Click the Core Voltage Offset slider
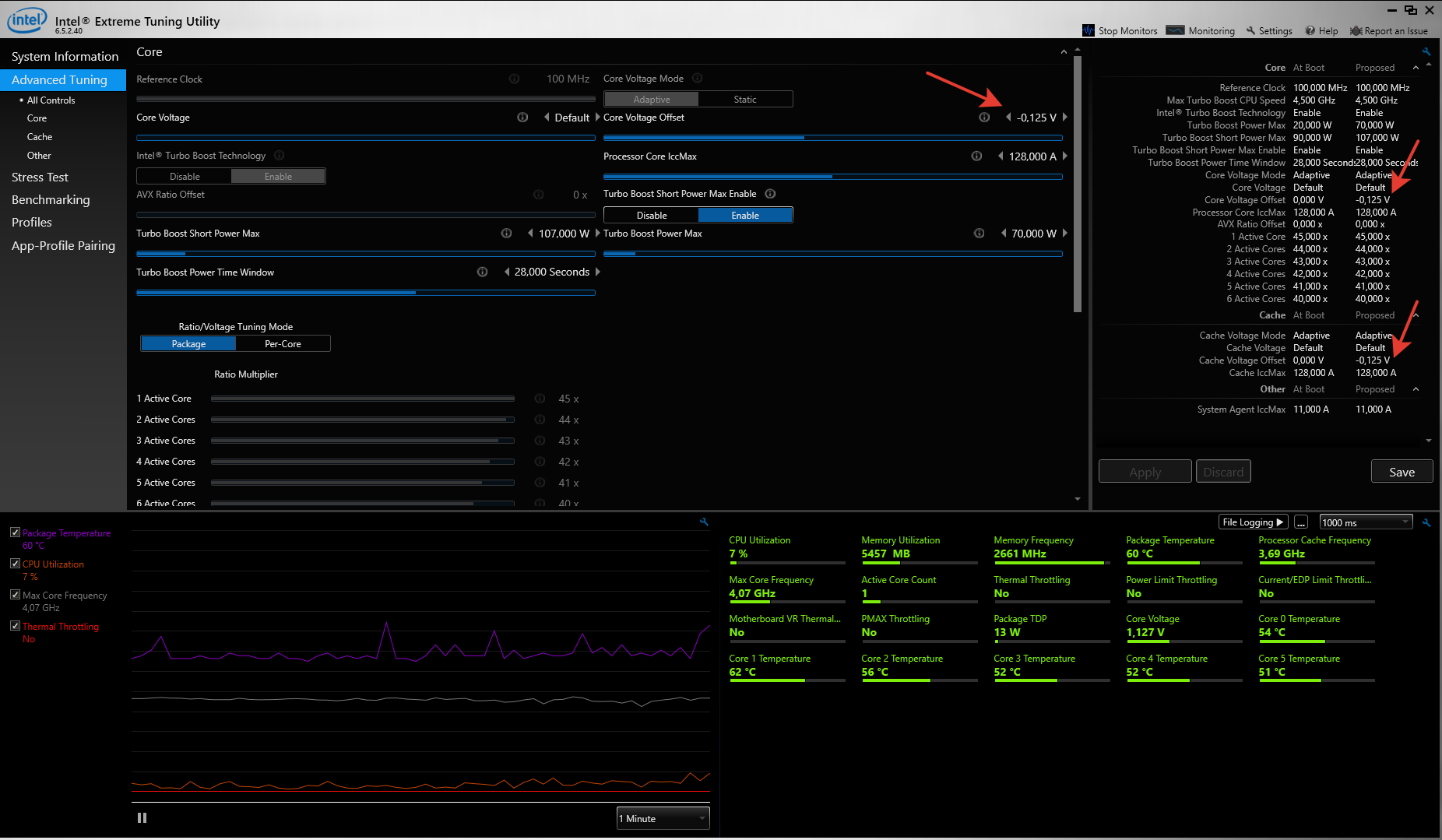Image resolution: width=1442 pixels, height=840 pixels. (x=832, y=138)
